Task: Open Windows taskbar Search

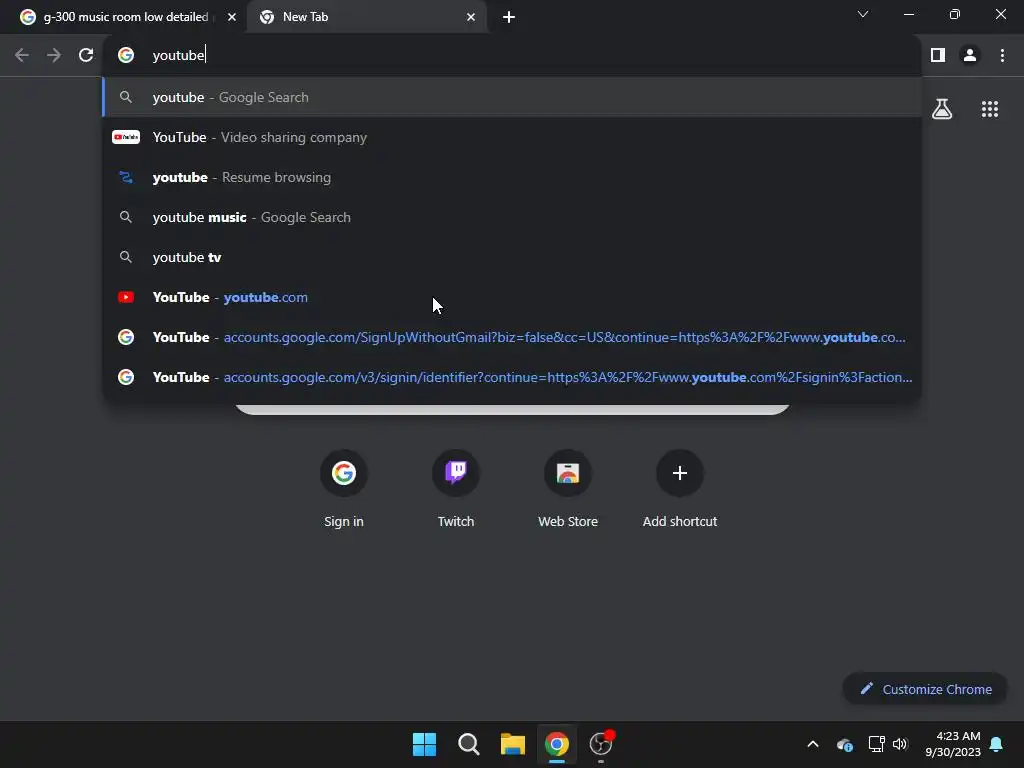Action: [469, 744]
